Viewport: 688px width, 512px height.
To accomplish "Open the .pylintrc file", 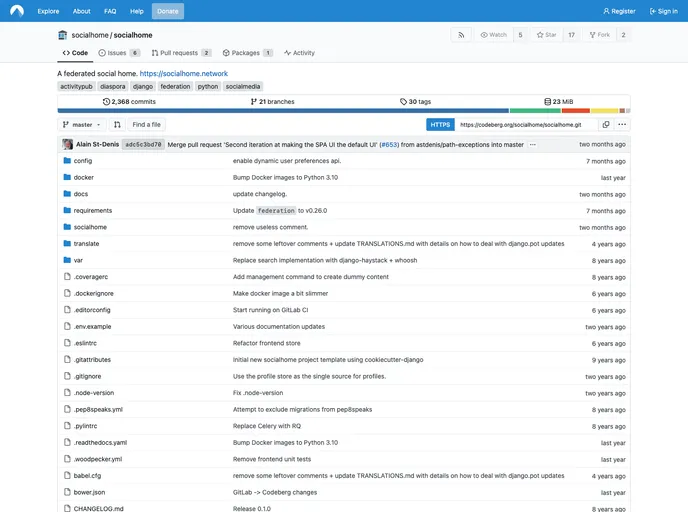I will tap(86, 426).
